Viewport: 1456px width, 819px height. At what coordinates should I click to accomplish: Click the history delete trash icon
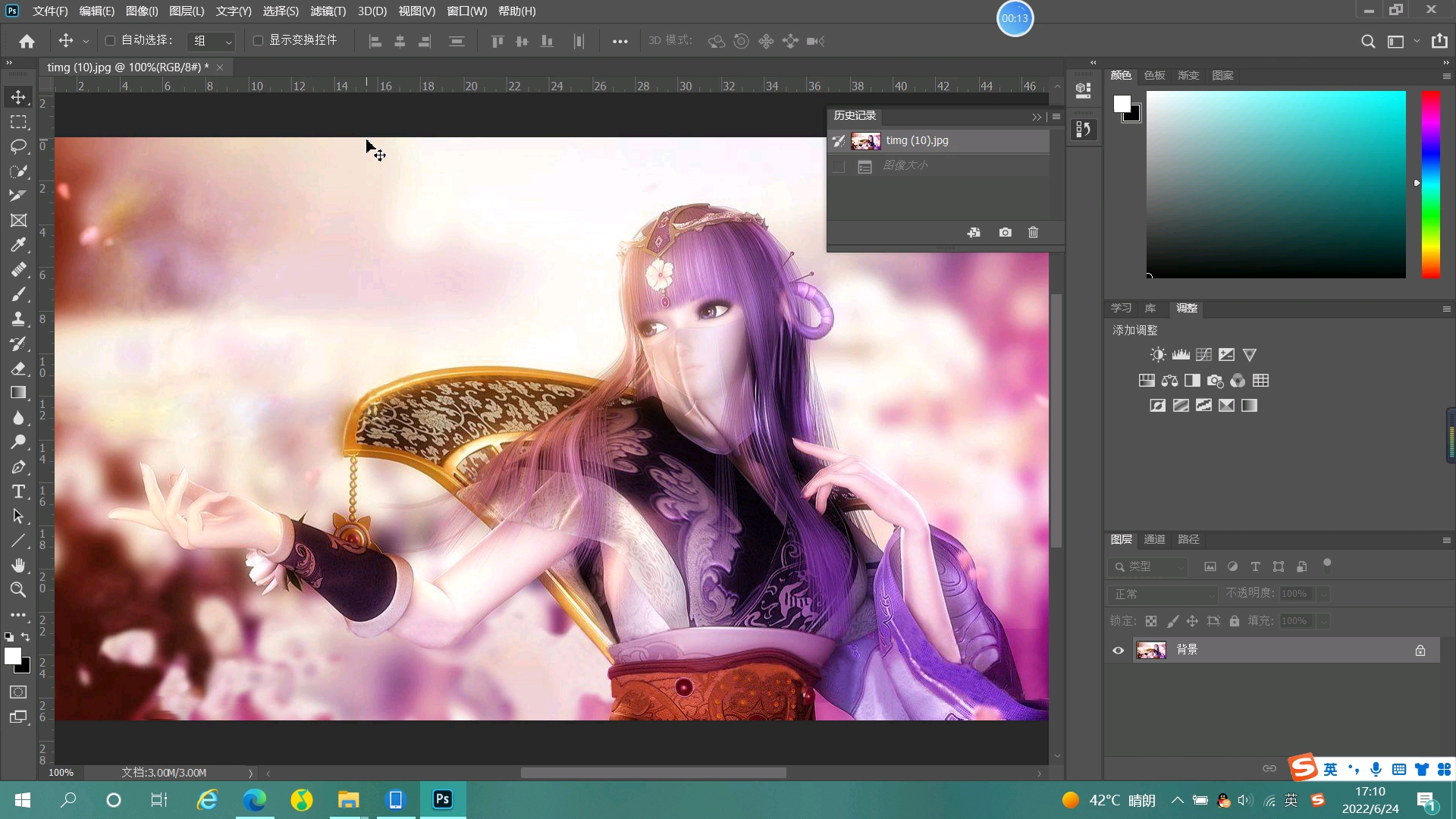(1033, 232)
